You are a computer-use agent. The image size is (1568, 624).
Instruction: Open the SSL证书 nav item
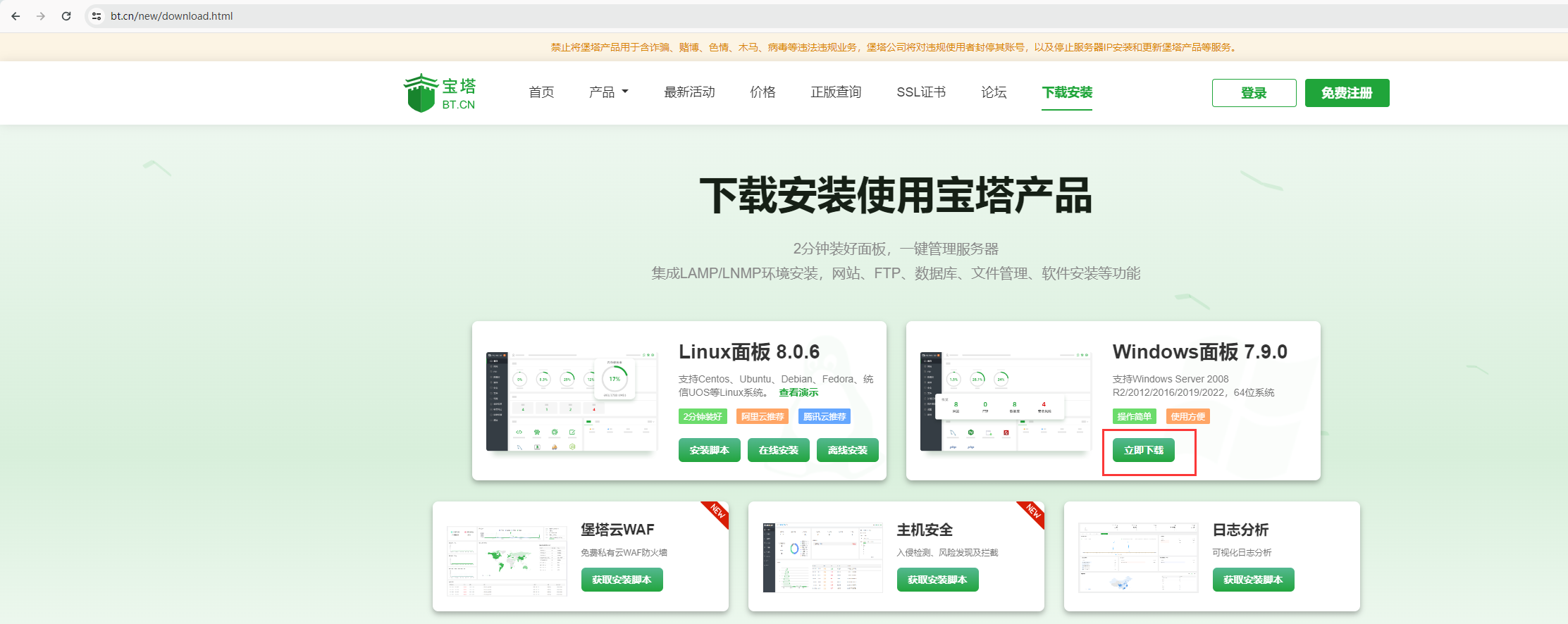click(x=921, y=92)
